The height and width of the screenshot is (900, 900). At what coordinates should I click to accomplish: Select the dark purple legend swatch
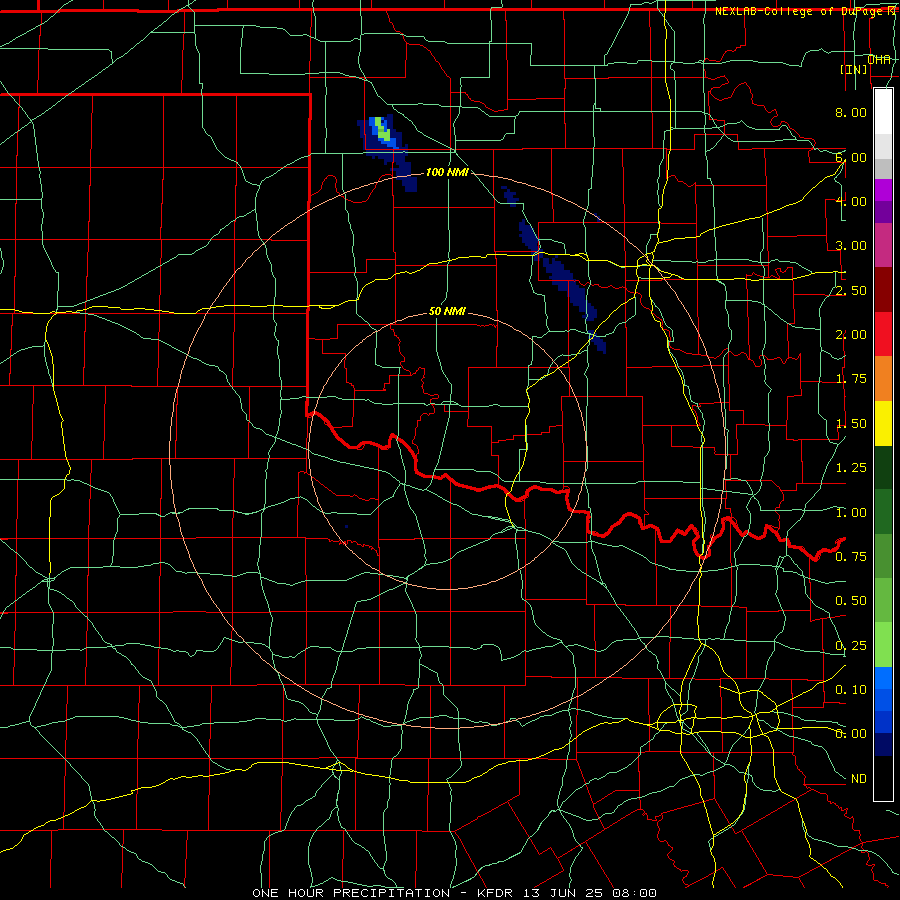tap(883, 212)
